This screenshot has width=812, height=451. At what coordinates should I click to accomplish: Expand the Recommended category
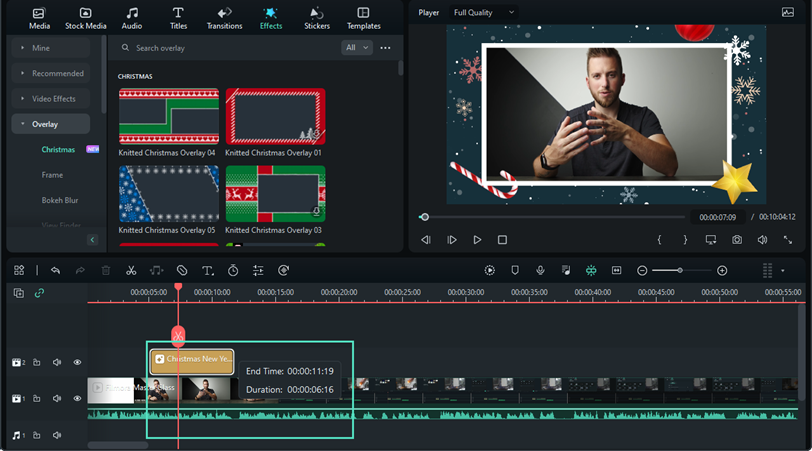(51, 73)
